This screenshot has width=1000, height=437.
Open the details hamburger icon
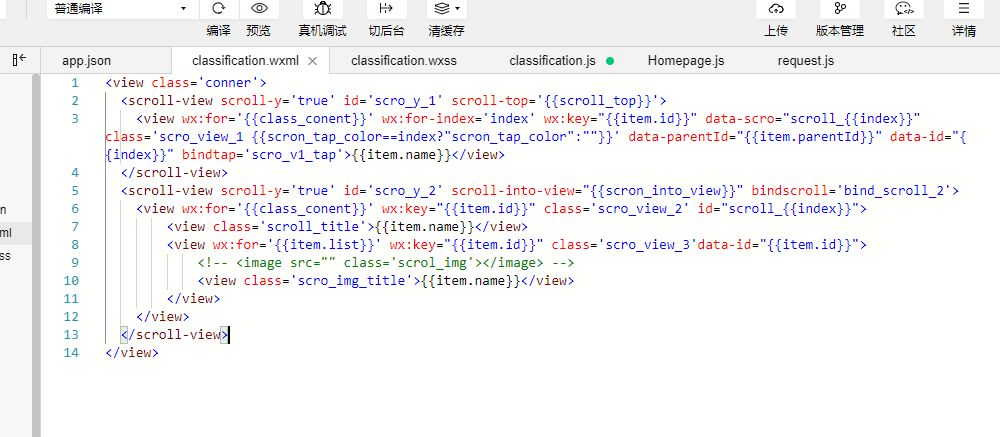(964, 8)
